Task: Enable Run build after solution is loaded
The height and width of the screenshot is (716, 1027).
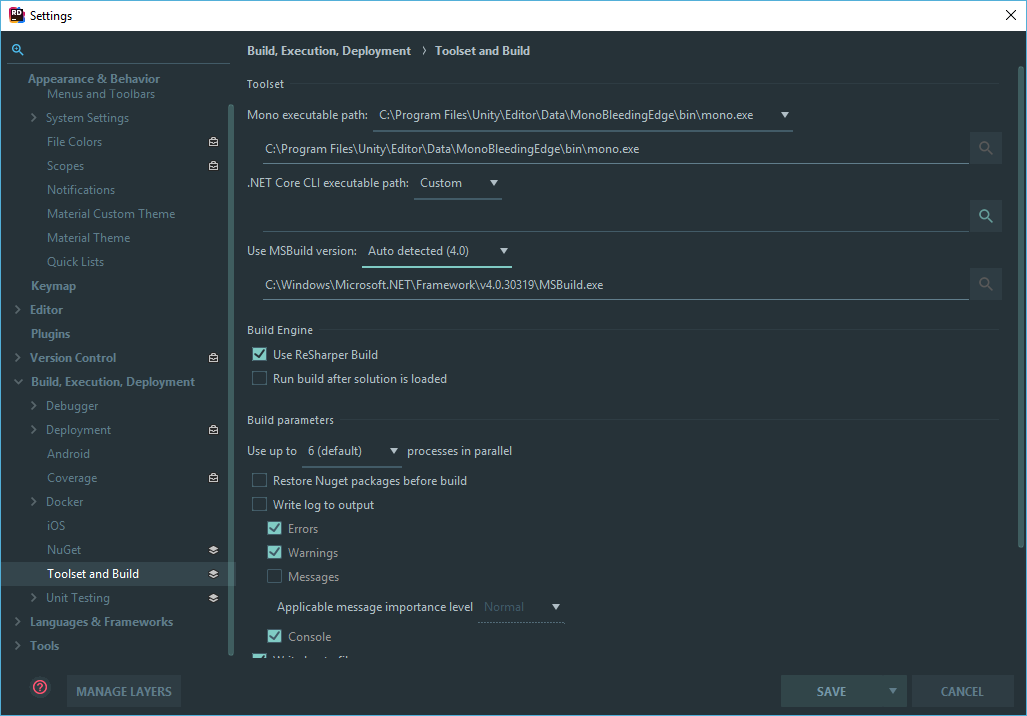Action: pyautogui.click(x=259, y=378)
